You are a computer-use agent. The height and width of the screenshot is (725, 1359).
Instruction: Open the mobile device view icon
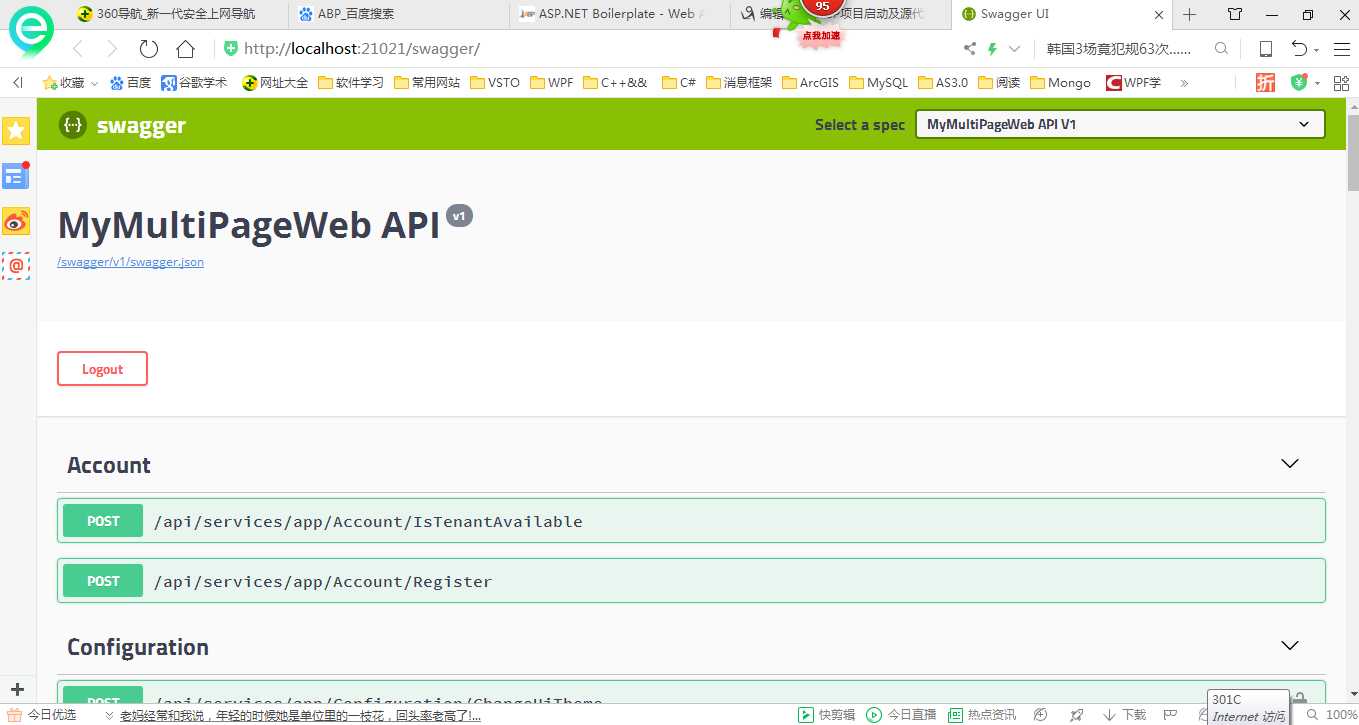(x=1265, y=48)
